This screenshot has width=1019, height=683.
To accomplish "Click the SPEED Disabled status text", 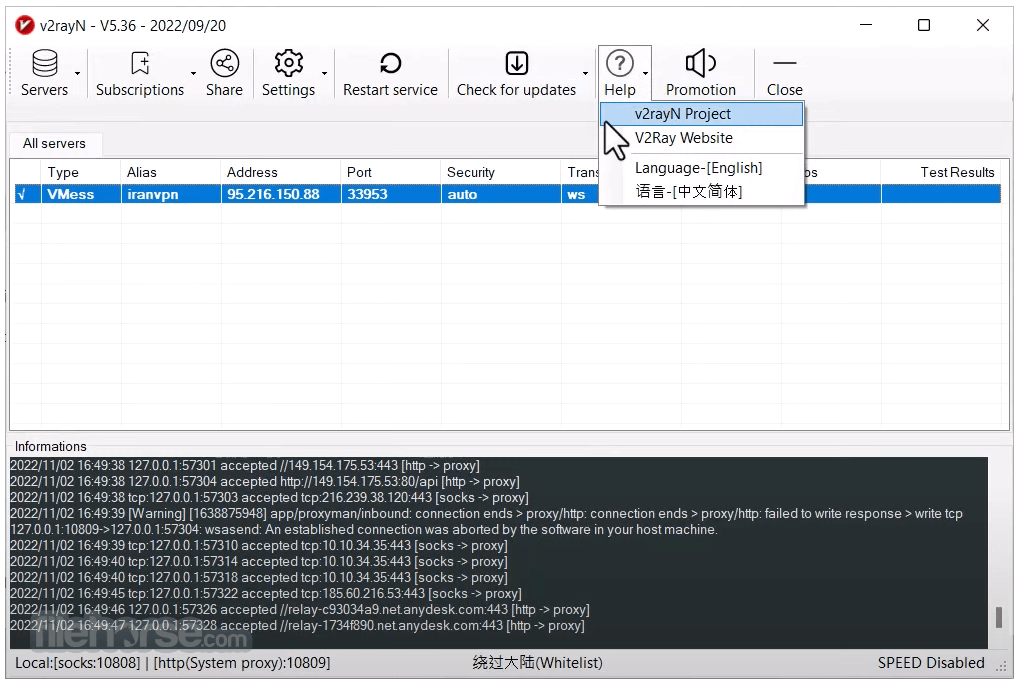I will [931, 663].
